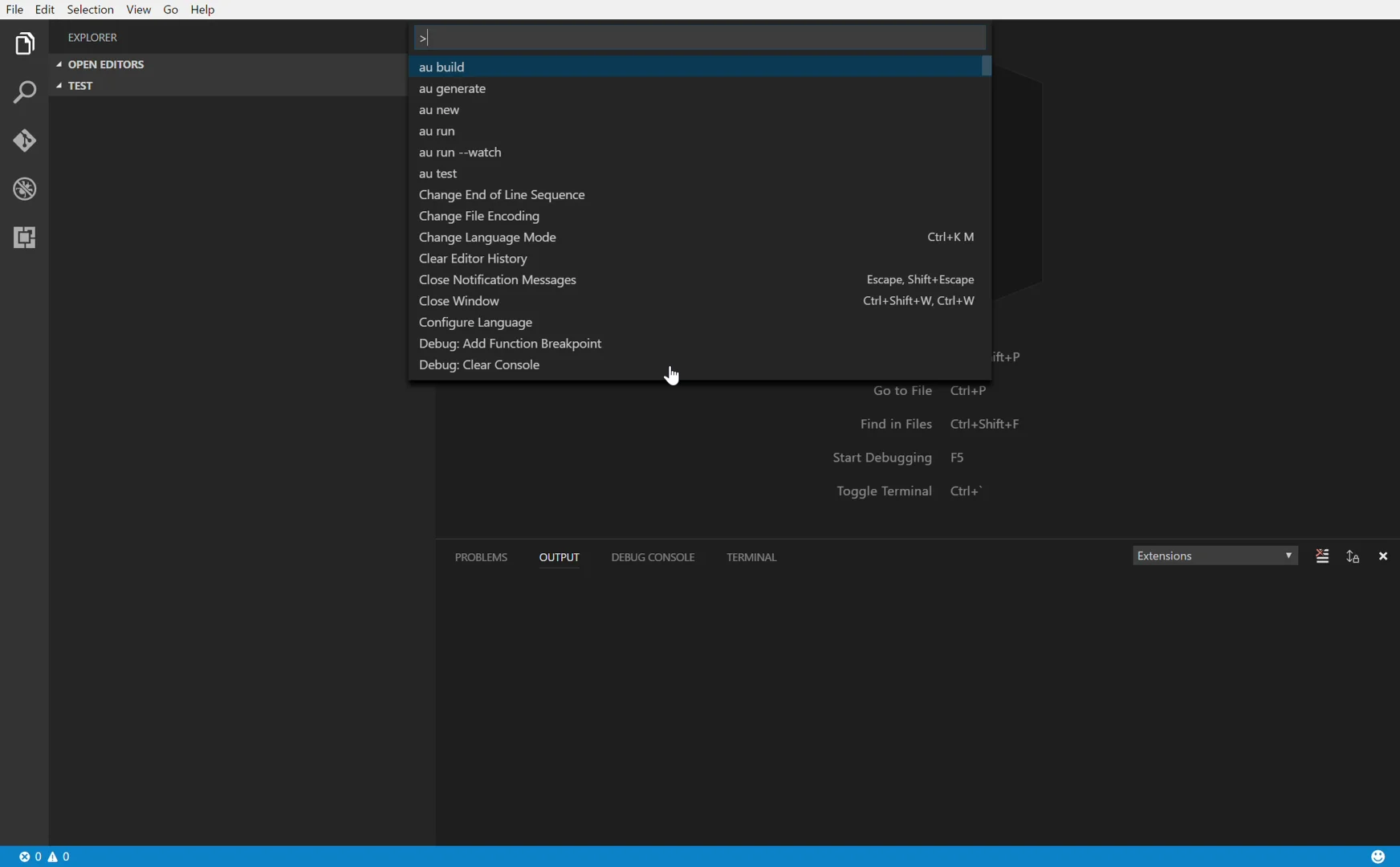
Task: Open the feedback smiley in the status bar
Action: pyautogui.click(x=1379, y=857)
